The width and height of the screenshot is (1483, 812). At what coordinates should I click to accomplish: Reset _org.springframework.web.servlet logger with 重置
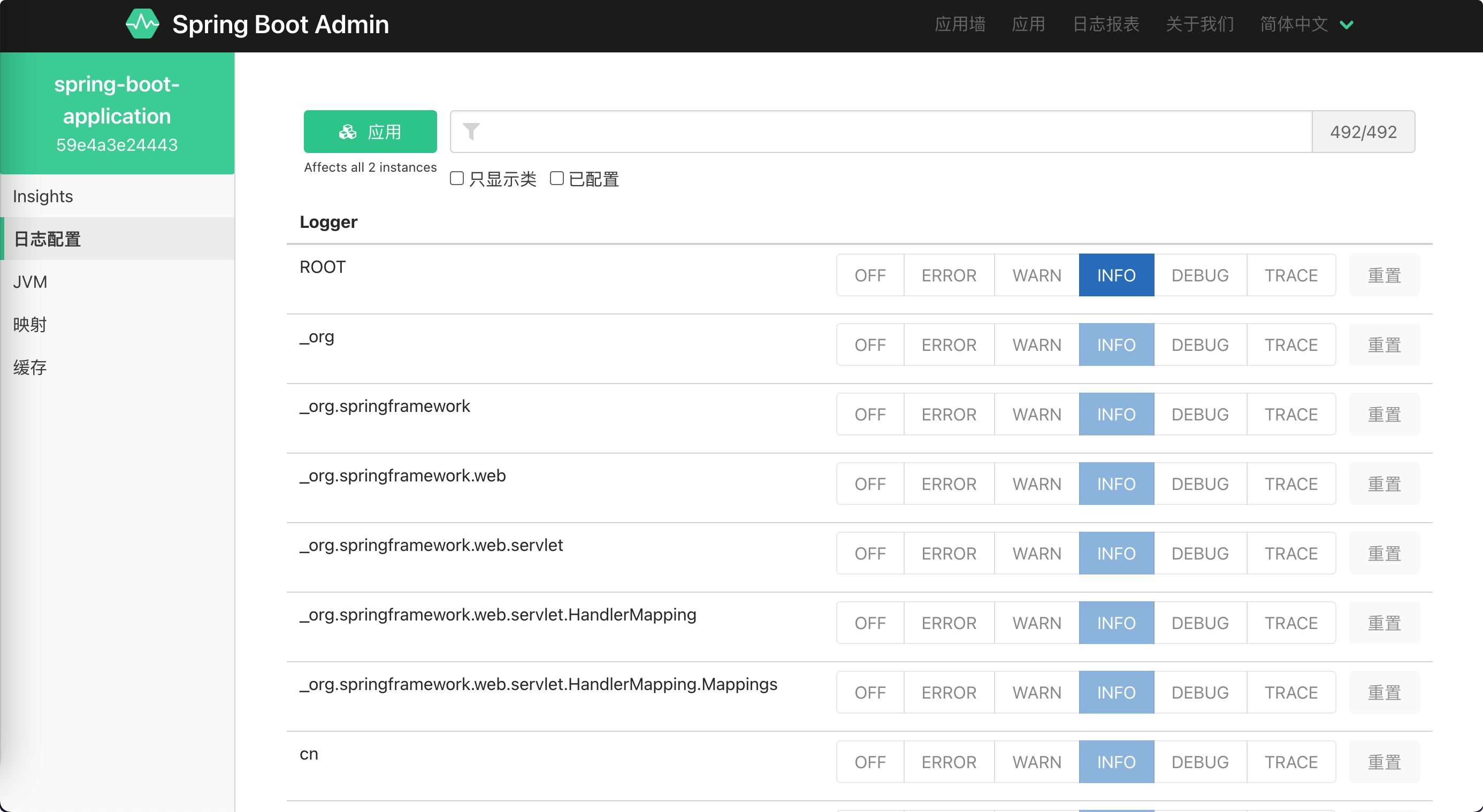point(1384,554)
